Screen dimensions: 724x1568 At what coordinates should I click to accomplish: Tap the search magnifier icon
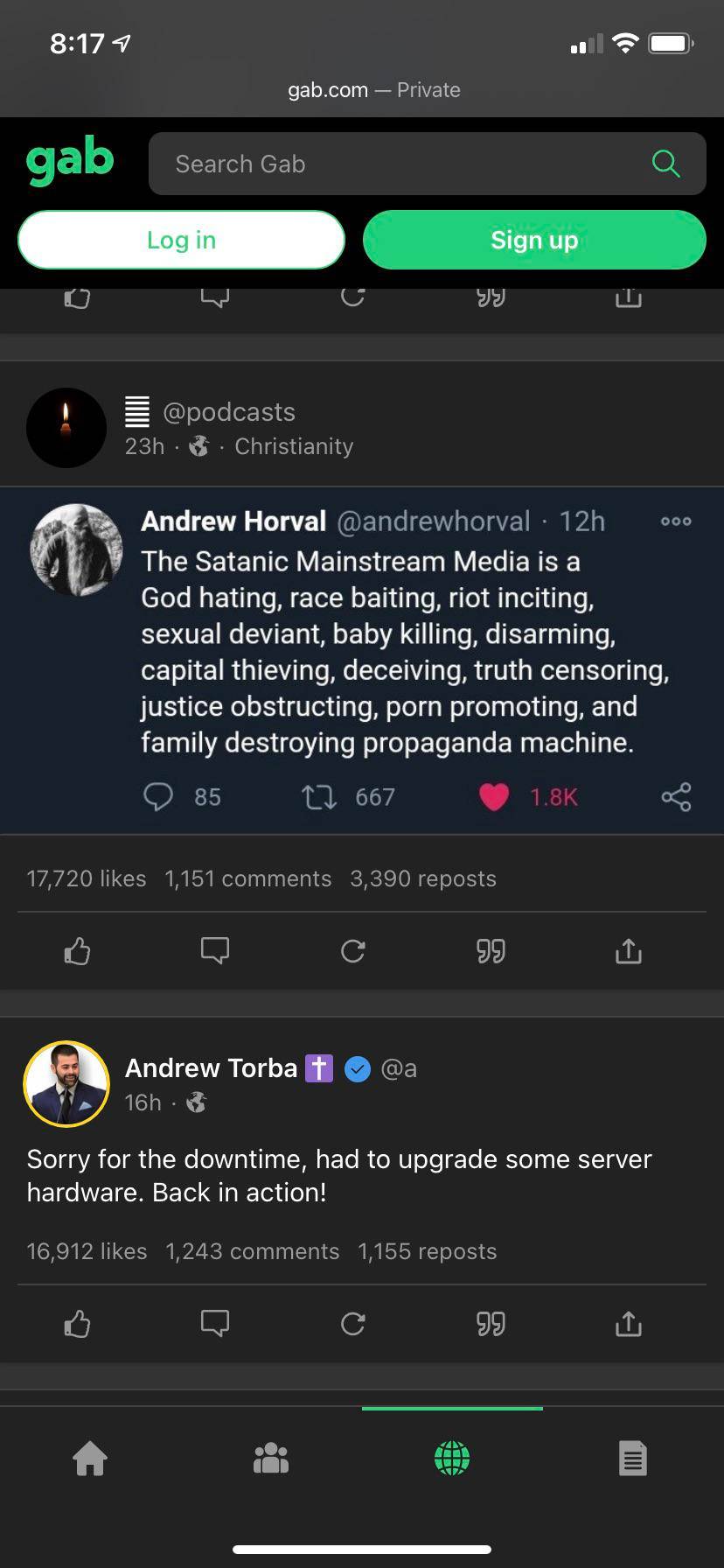coord(665,164)
